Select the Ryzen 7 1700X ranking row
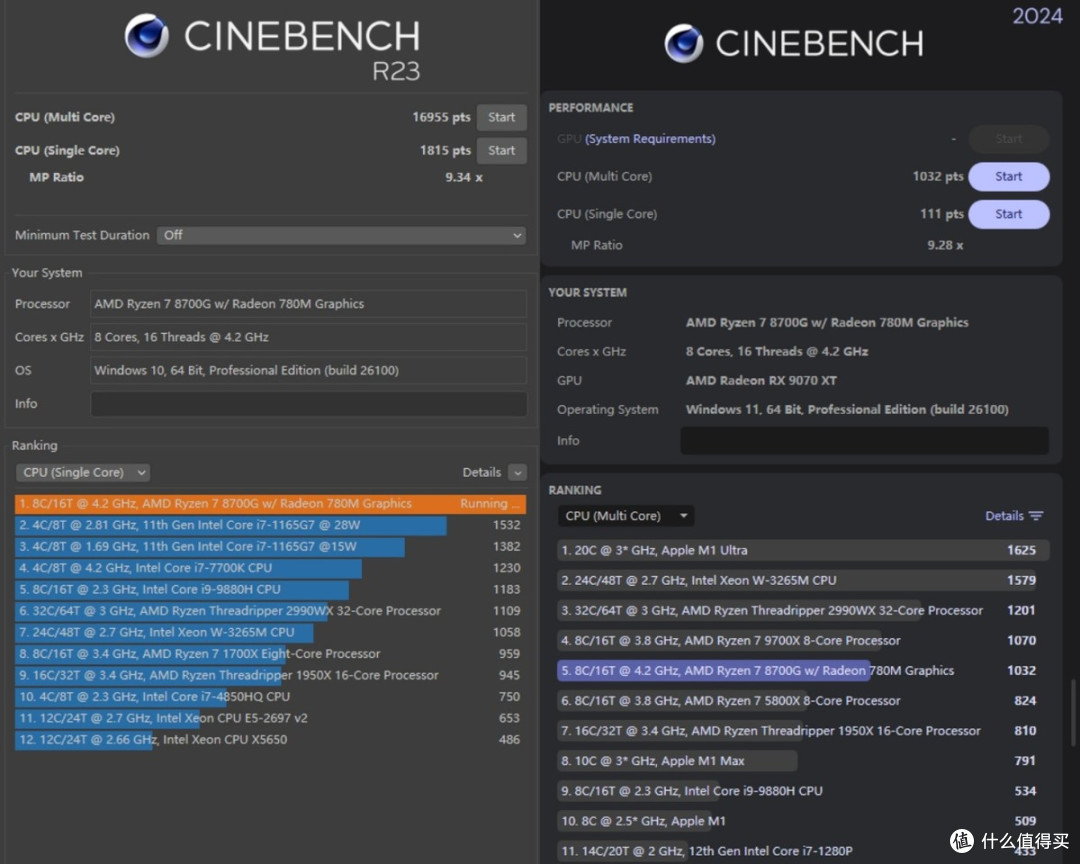Screen dimensions: 1080x864 (x=270, y=654)
